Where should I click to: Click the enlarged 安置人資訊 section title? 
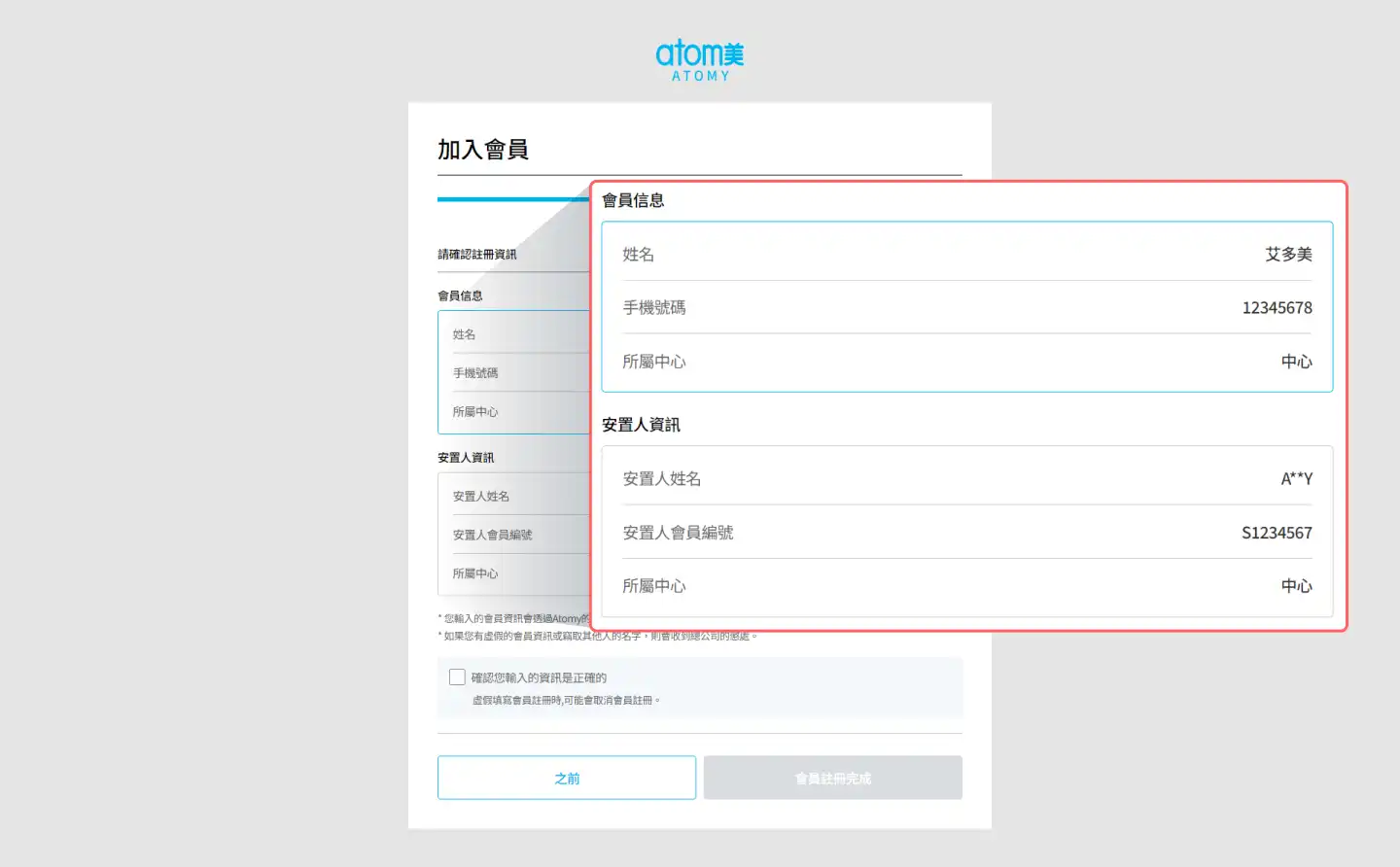coord(641,425)
